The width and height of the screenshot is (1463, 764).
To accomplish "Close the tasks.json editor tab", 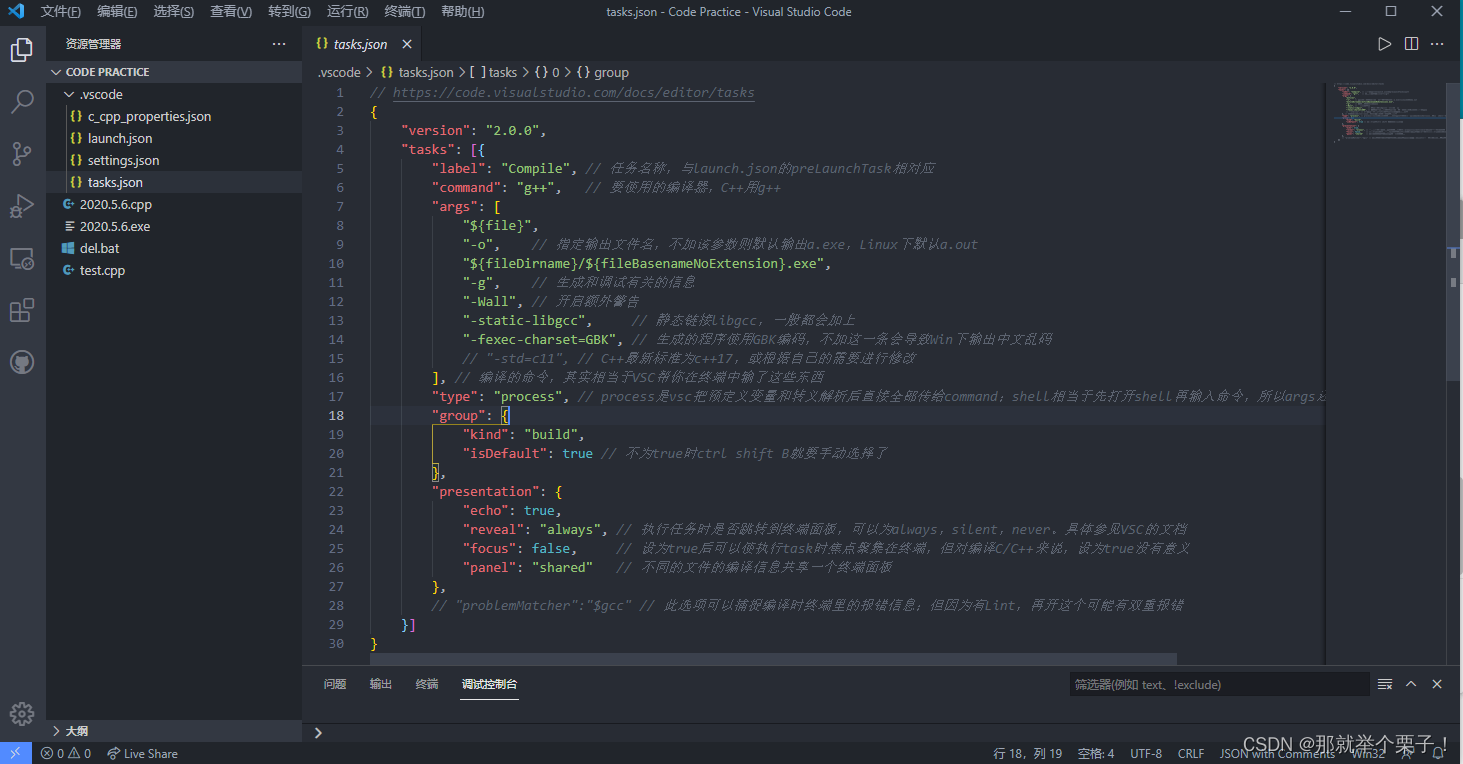I will [x=407, y=44].
